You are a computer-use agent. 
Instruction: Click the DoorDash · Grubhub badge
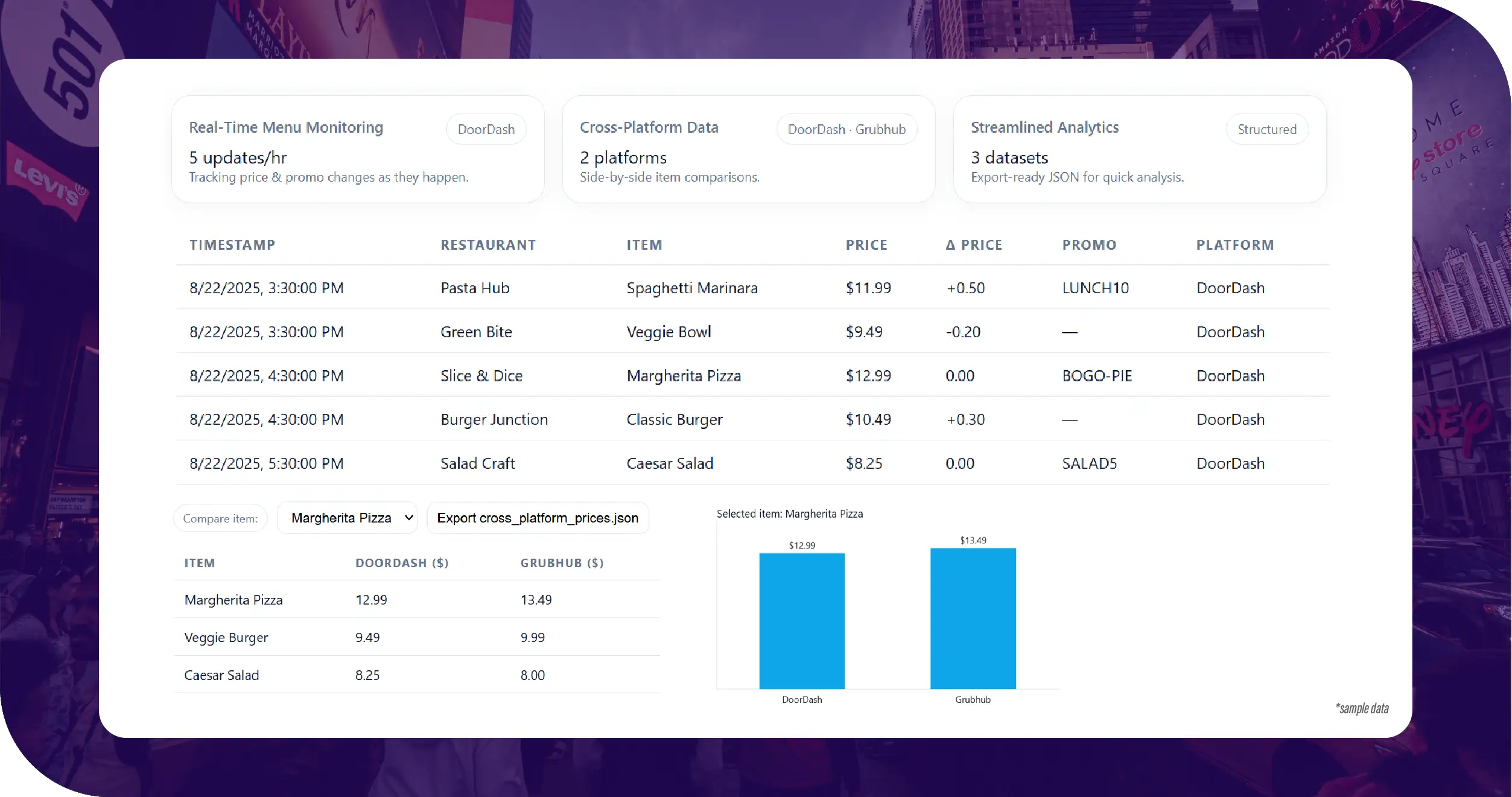tap(846, 129)
